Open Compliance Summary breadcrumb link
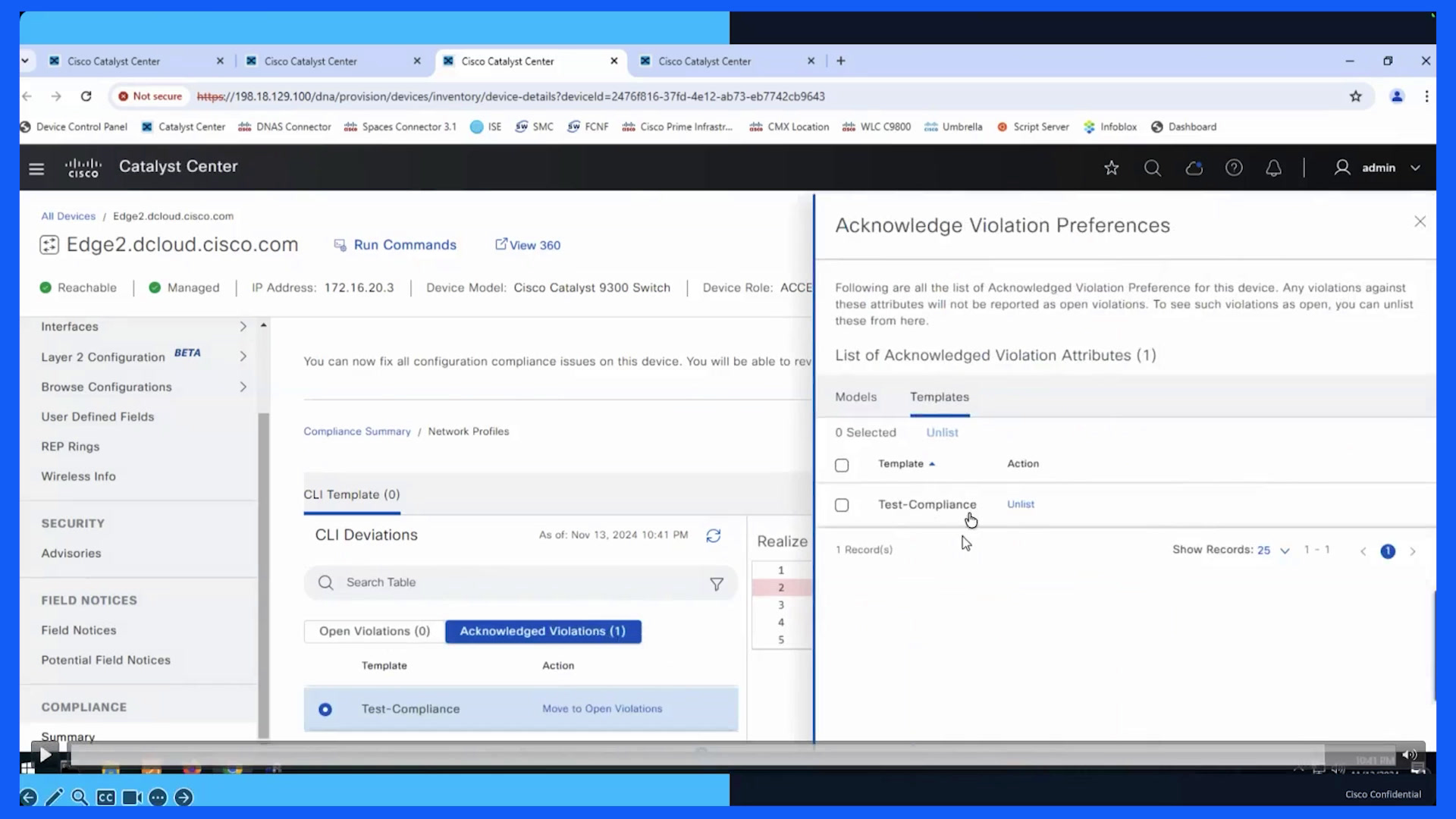 [x=357, y=431]
